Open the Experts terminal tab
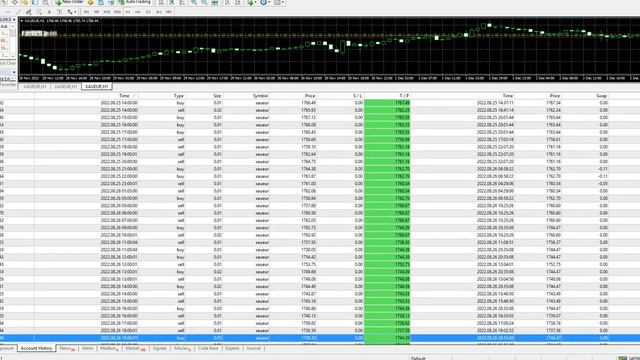640x360 pixels. (232, 348)
